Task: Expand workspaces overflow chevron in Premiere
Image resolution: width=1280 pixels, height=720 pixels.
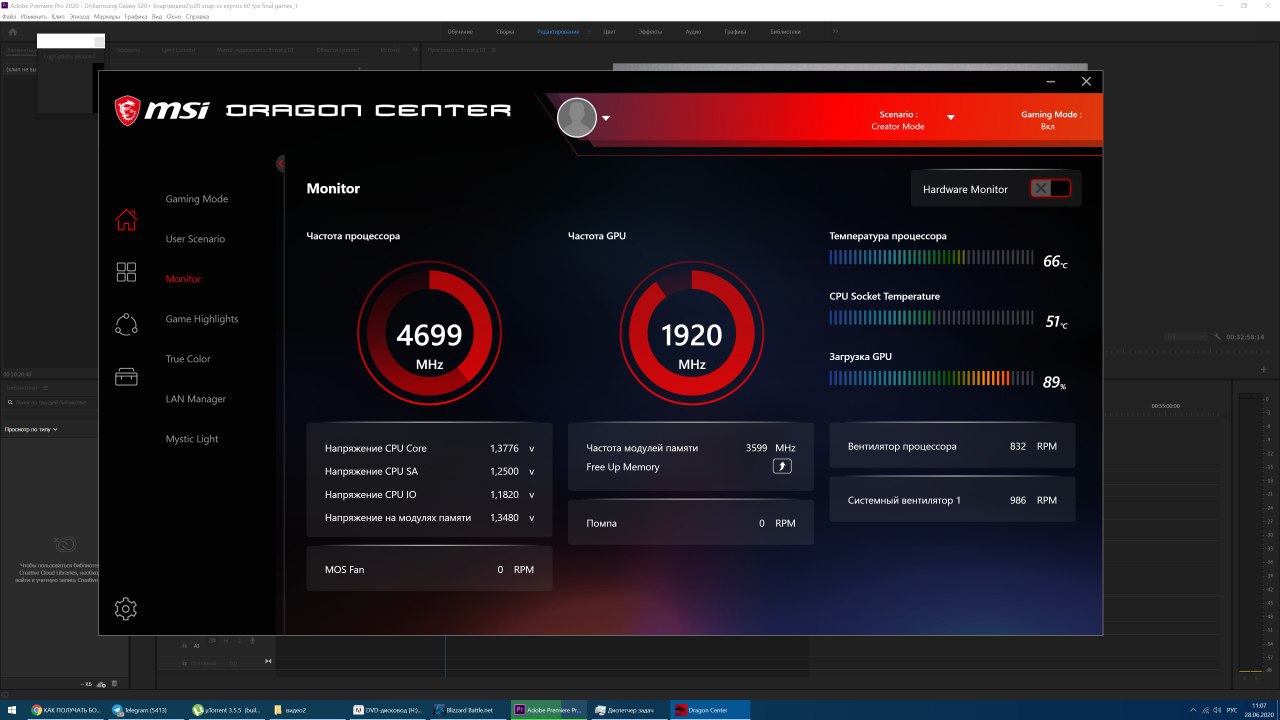Action: [x=835, y=32]
